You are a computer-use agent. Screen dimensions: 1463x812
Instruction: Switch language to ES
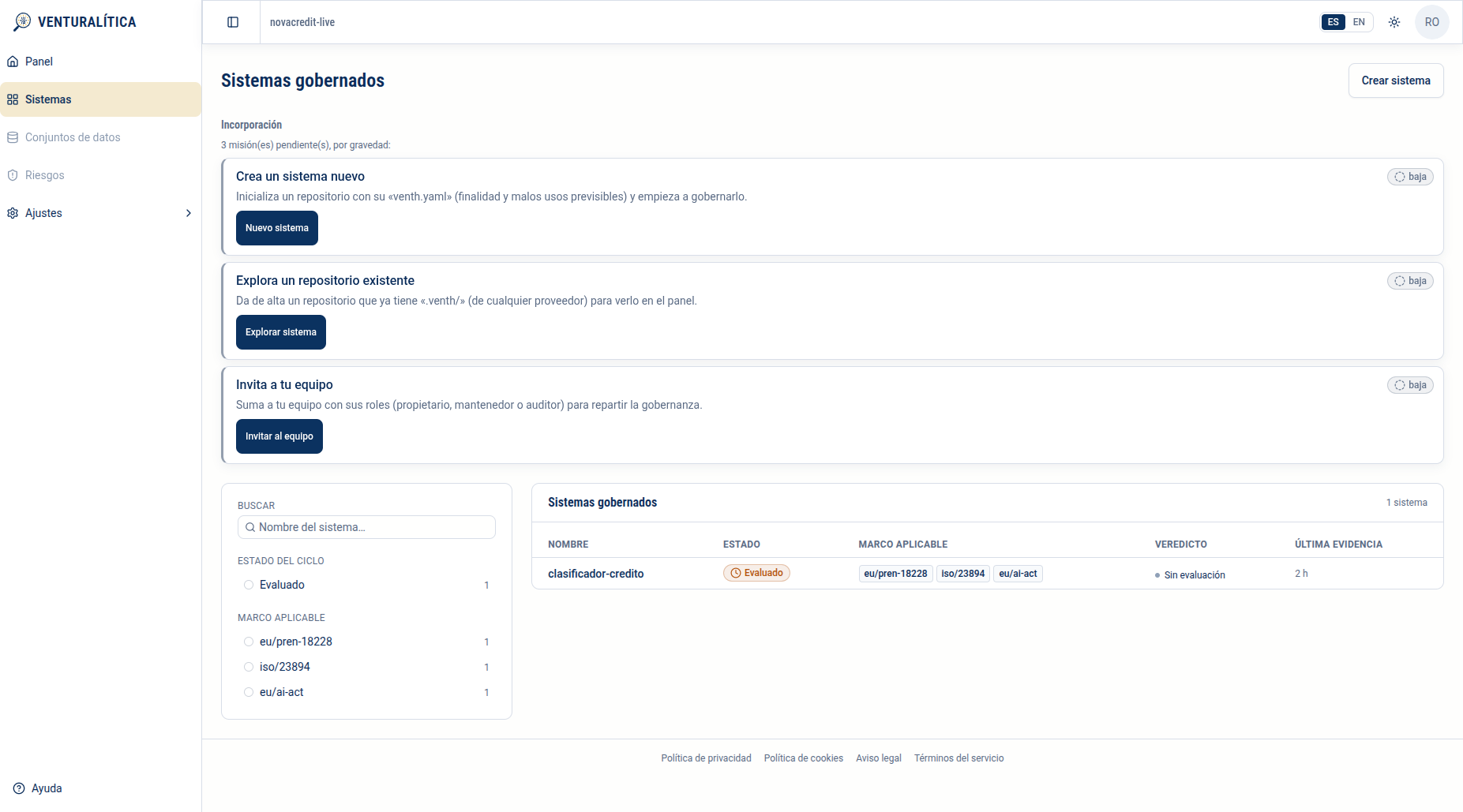(1334, 22)
